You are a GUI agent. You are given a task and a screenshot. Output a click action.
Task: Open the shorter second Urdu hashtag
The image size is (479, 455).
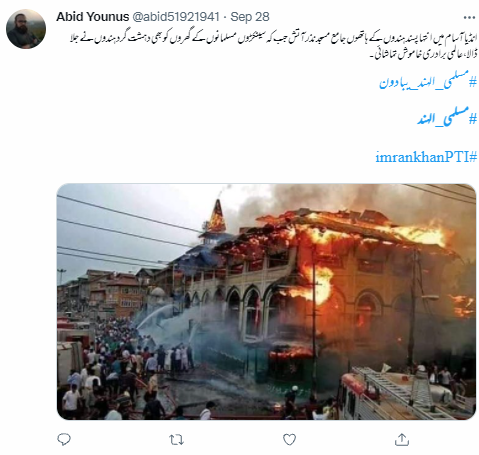447,117
